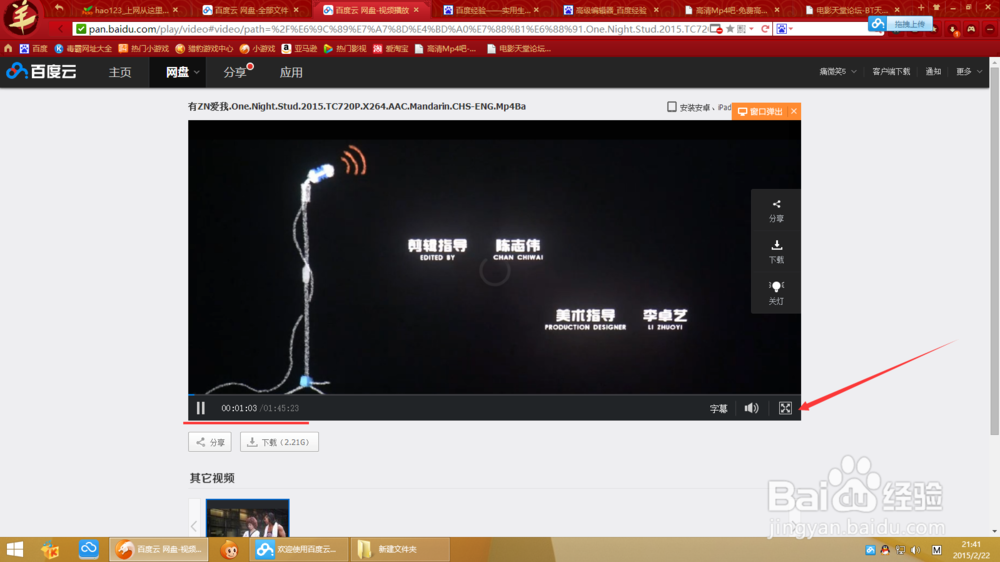Click 下载 download icon on video side panel
The image size is (1000, 562).
click(776, 252)
